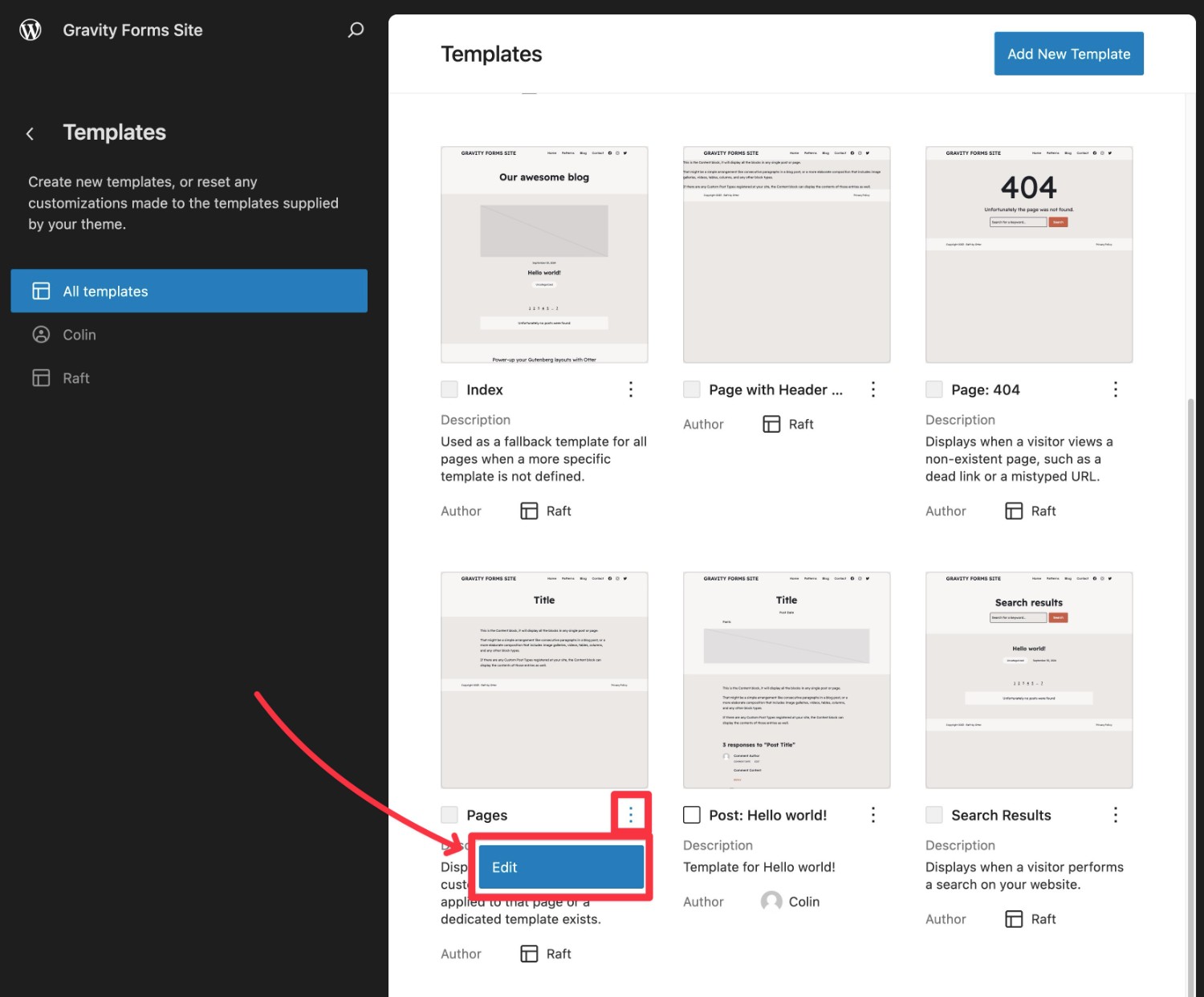Open actions menu for Page: 404
1204x997 pixels.
[x=1116, y=389]
